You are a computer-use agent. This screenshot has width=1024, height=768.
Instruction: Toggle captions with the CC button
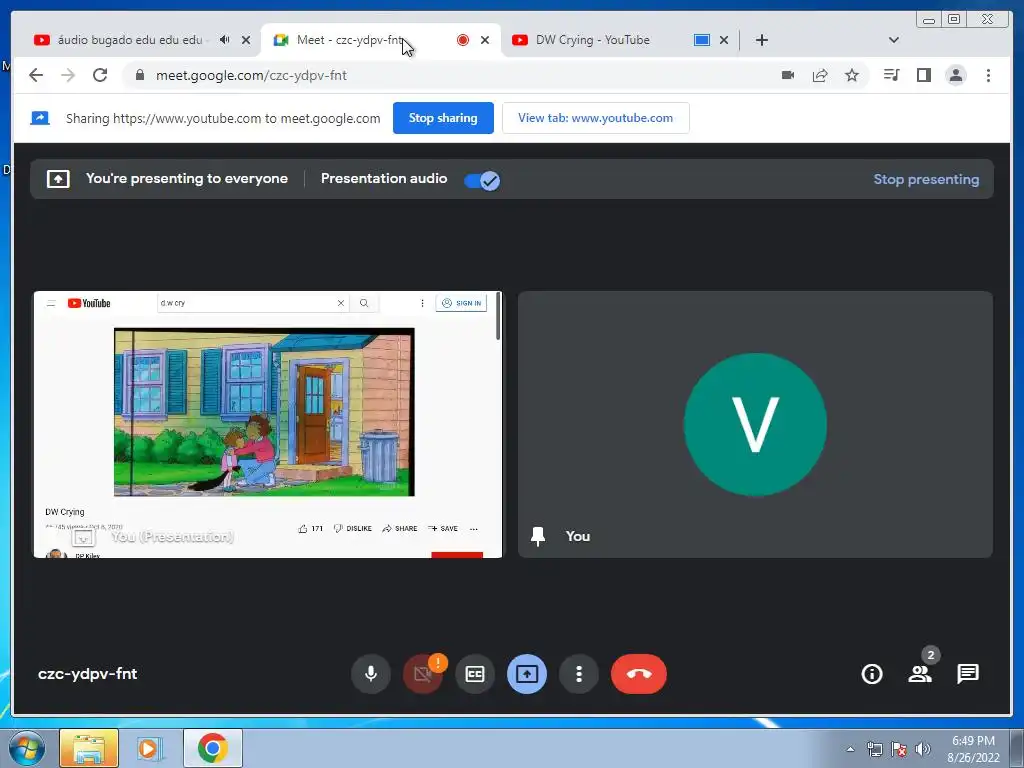(x=475, y=673)
